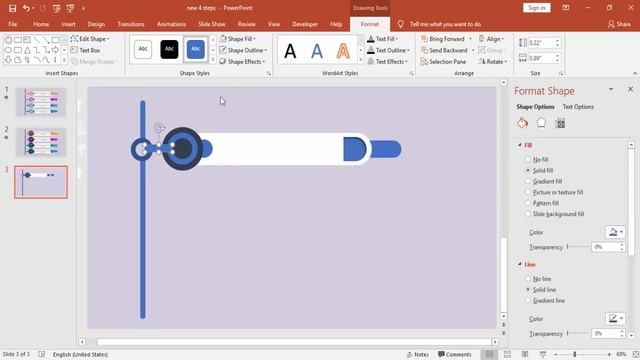Click the Share button

(619, 24)
